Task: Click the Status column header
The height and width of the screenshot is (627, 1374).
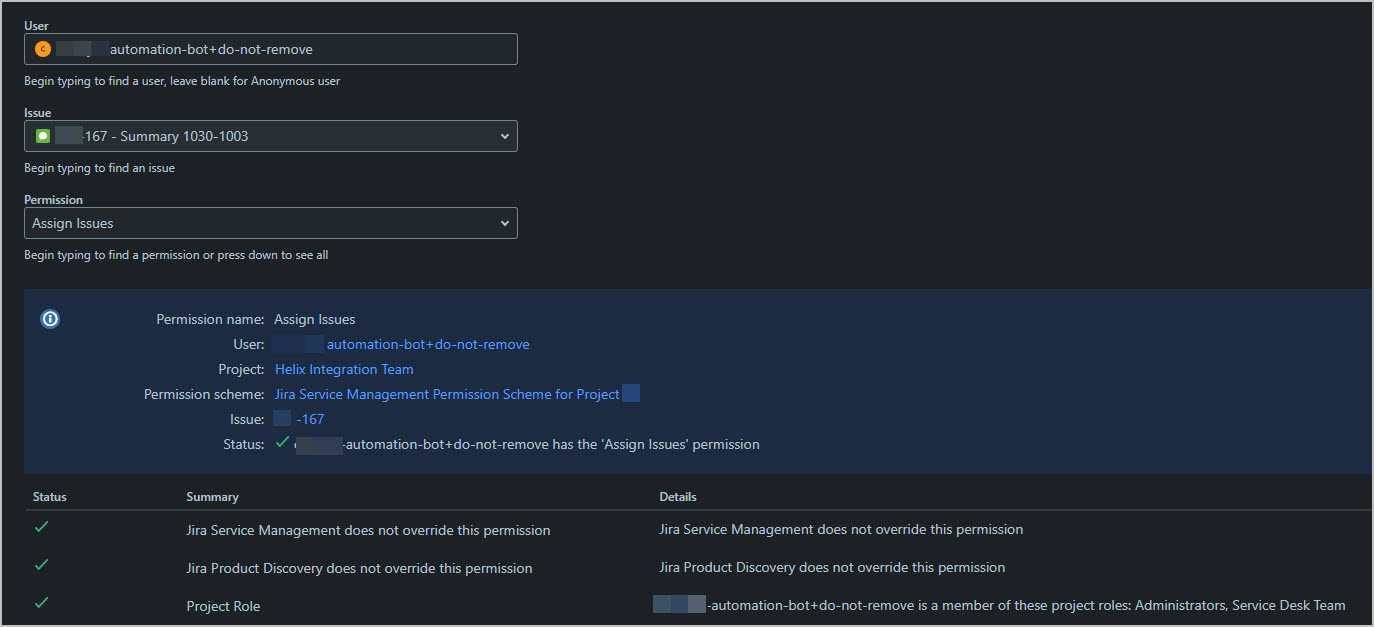Action: tap(49, 496)
